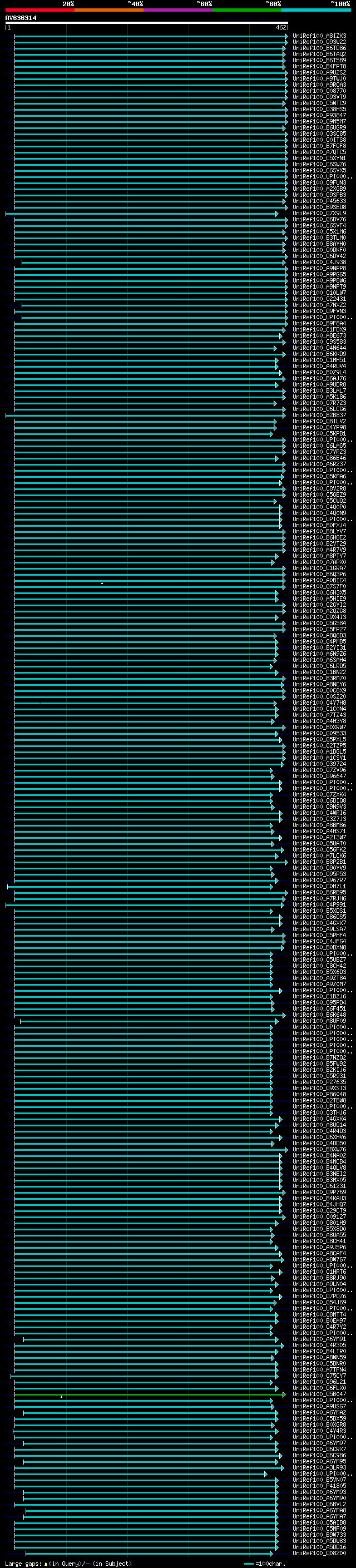Image resolution: width=356 pixels, height=1568 pixels.
Task: Click UniRef100_P27635 hit label
Action: pyautogui.click(x=319, y=1082)
